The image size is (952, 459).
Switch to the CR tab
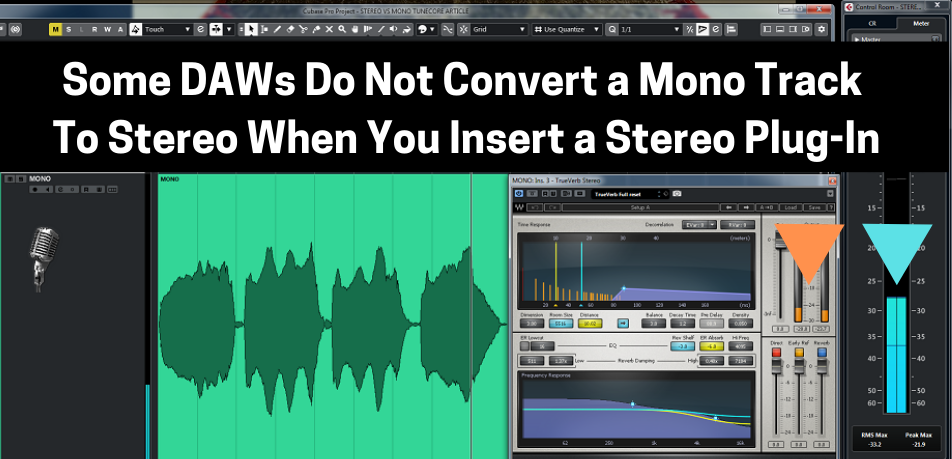coord(872,24)
